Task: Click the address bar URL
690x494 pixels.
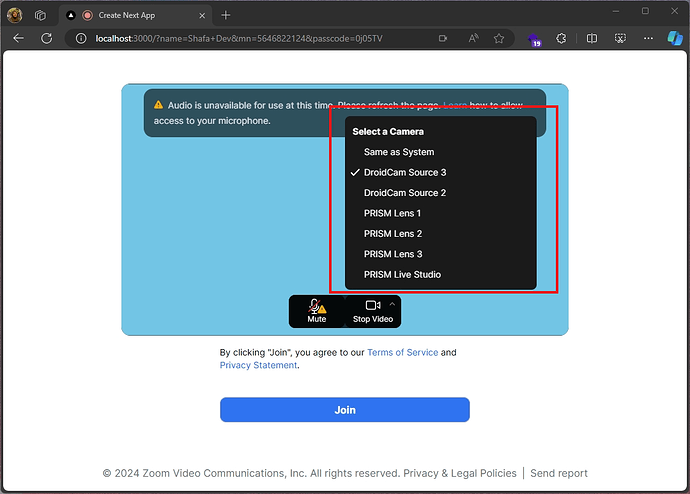Action: click(x=239, y=39)
